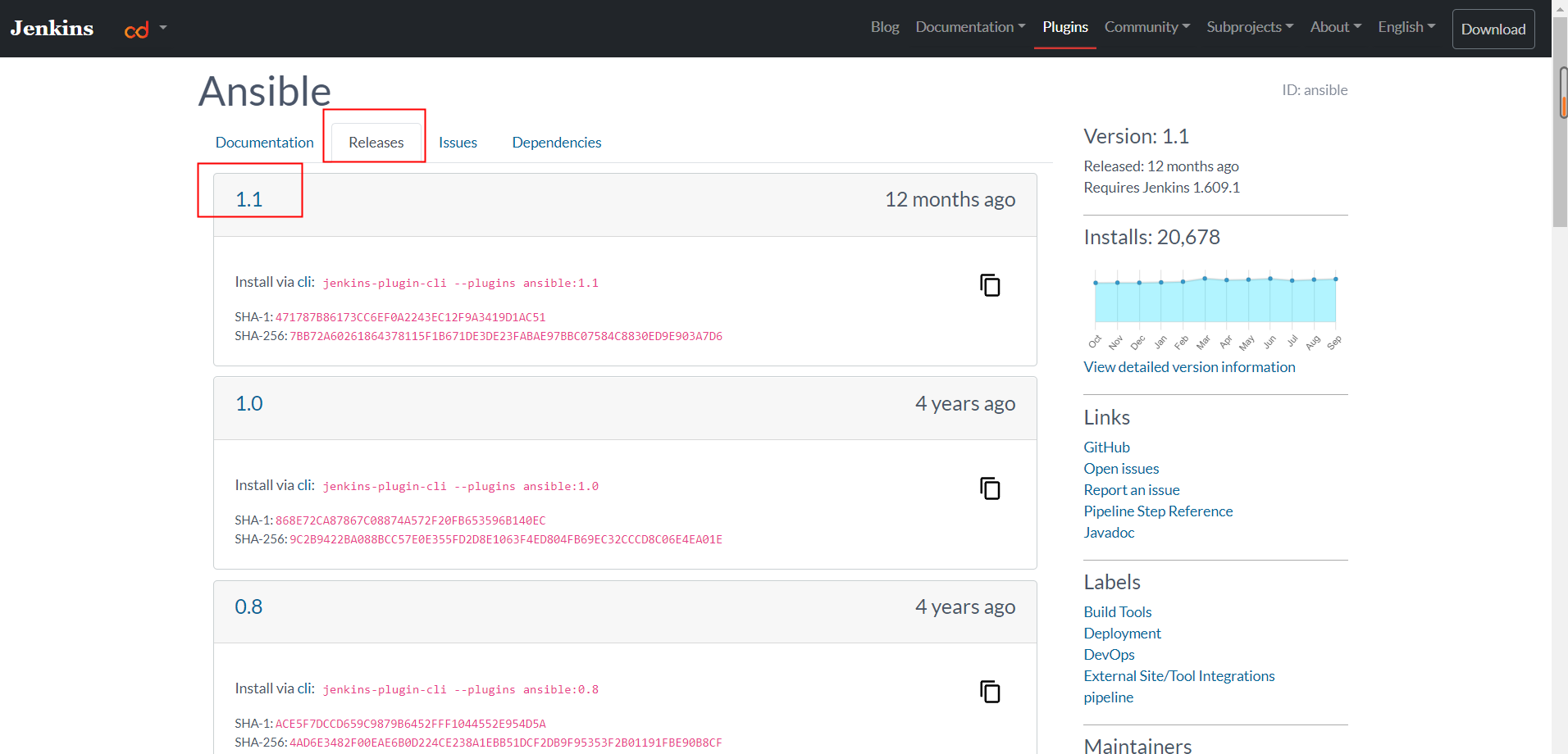Open External Site/Tool Integrations label
1568x754 pixels.
click(1178, 676)
